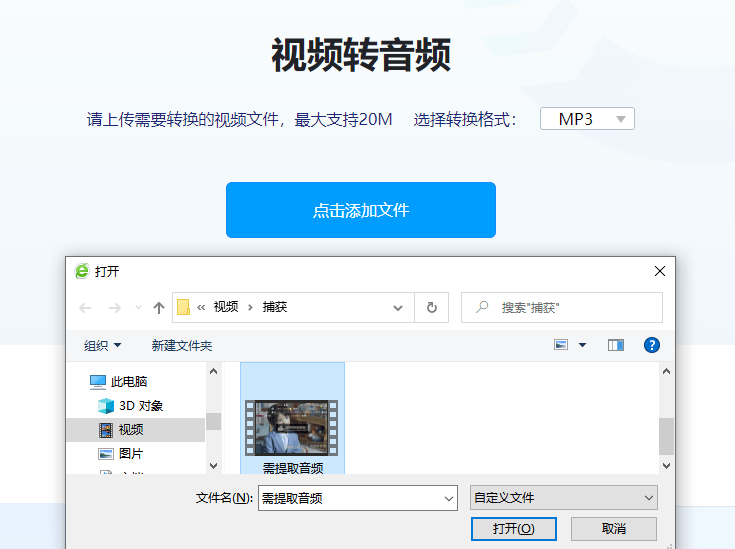
Task: Toggle the preview pane icon
Action: [615, 345]
